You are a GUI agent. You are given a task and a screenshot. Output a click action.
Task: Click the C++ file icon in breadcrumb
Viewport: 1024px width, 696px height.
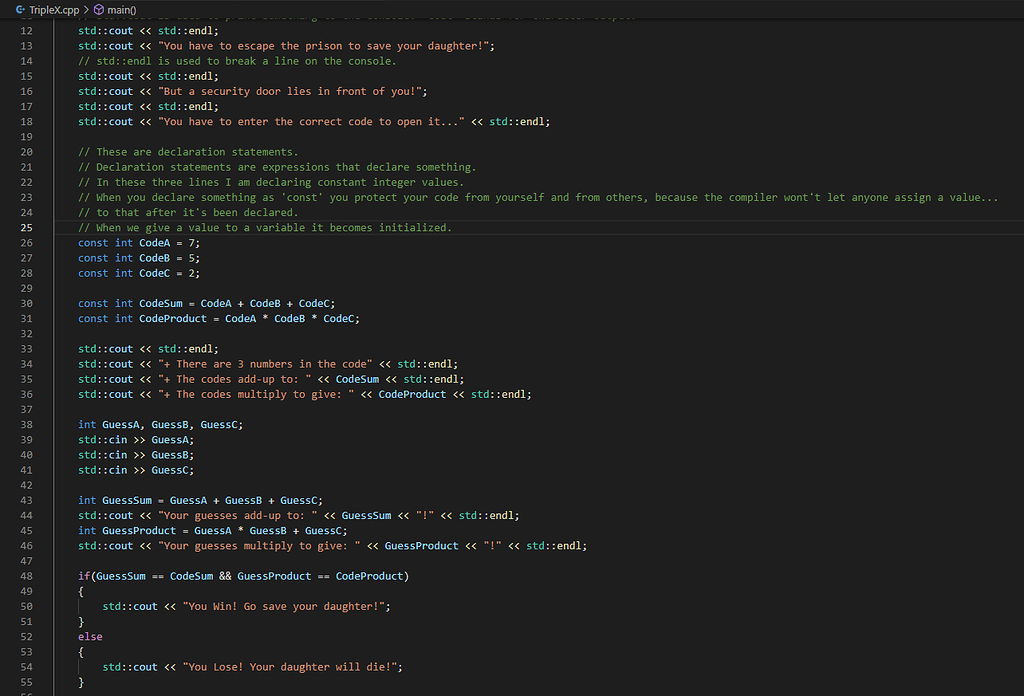(19, 9)
